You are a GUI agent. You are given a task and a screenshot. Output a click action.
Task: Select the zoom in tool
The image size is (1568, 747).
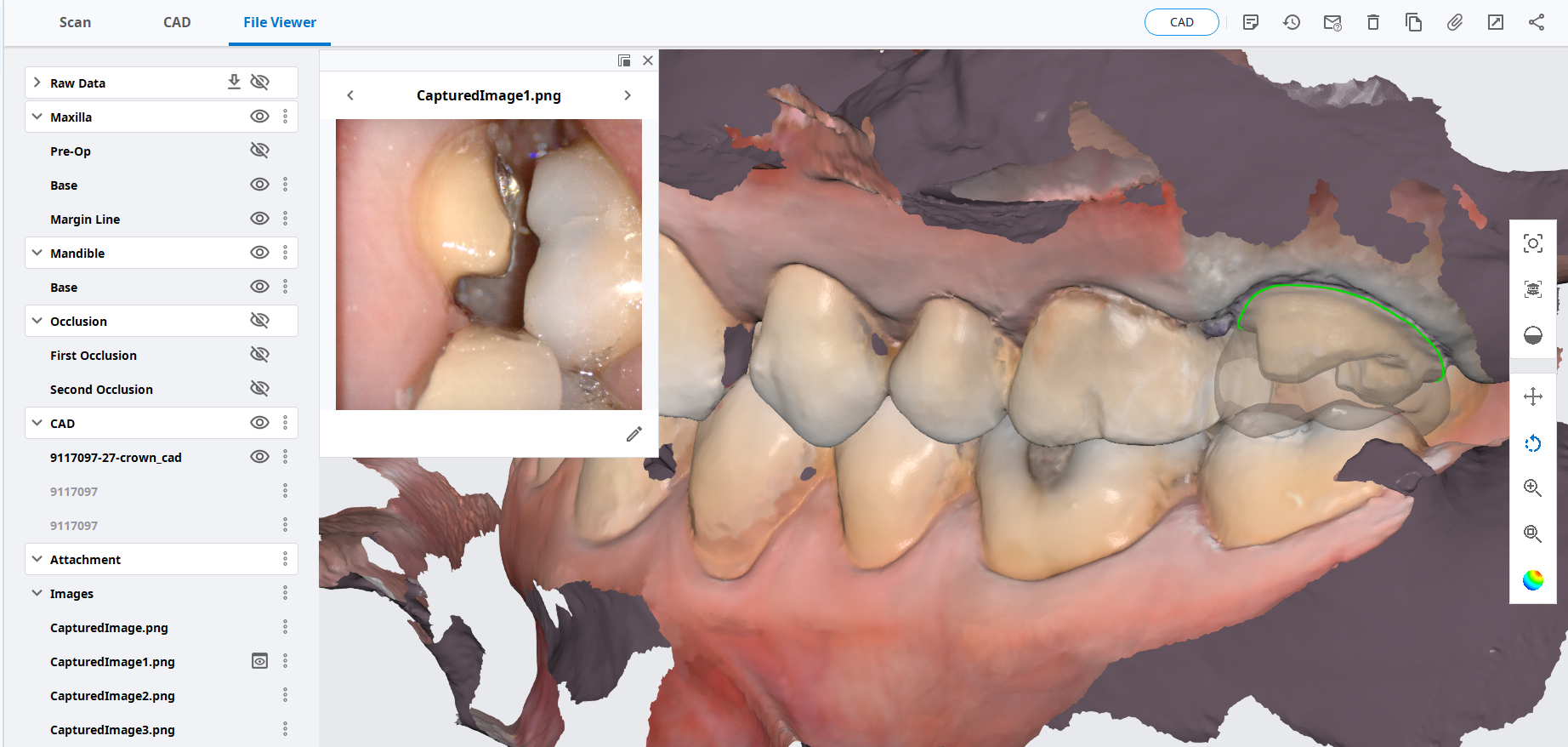click(1533, 488)
